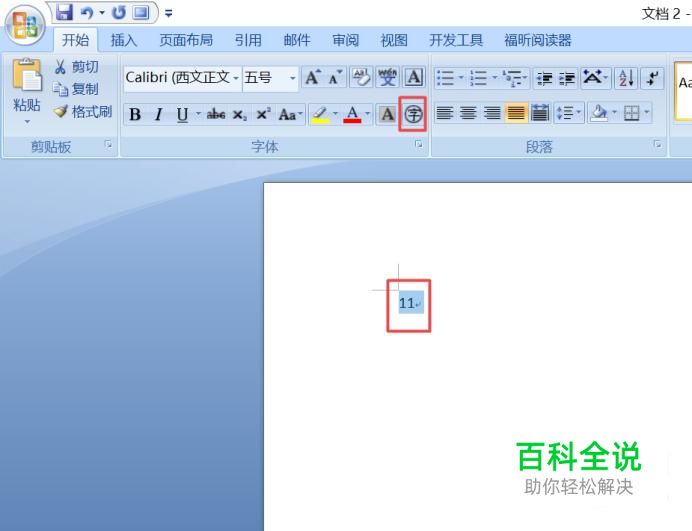Shrink the font size
692x531 pixels.
point(335,78)
